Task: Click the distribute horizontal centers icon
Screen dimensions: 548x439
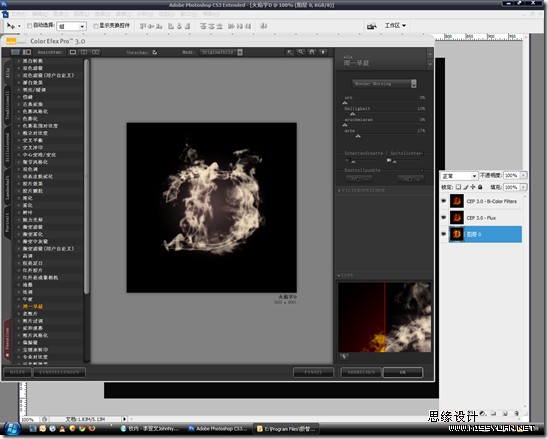Action: coord(240,26)
